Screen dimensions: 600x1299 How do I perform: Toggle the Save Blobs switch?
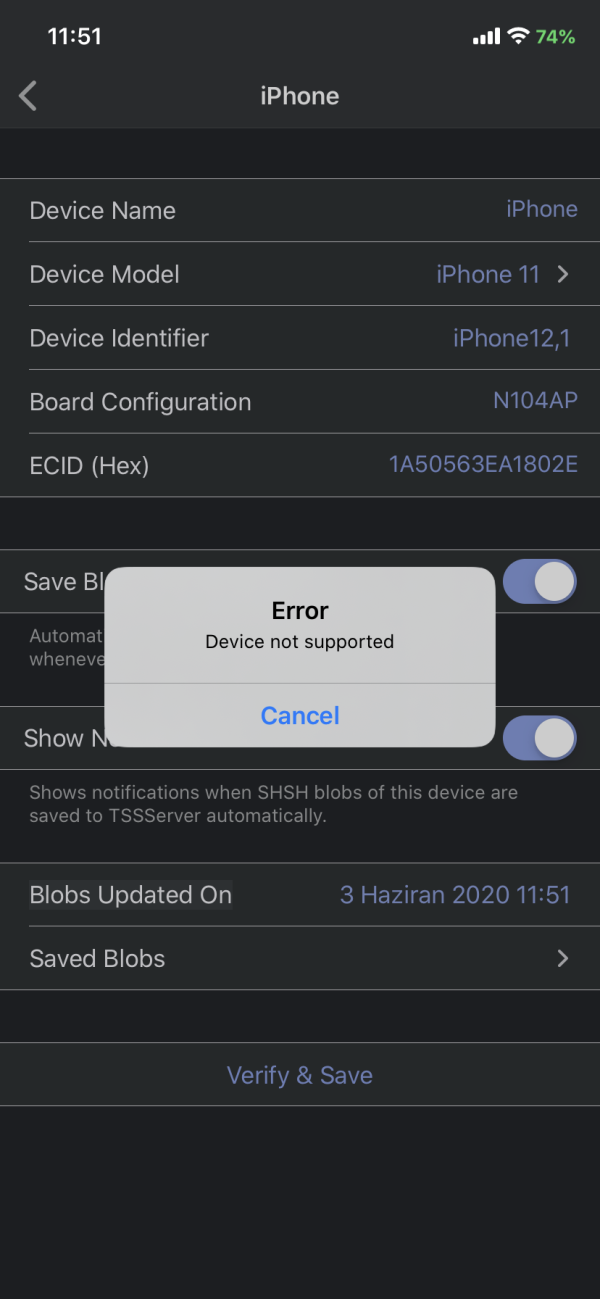click(539, 581)
